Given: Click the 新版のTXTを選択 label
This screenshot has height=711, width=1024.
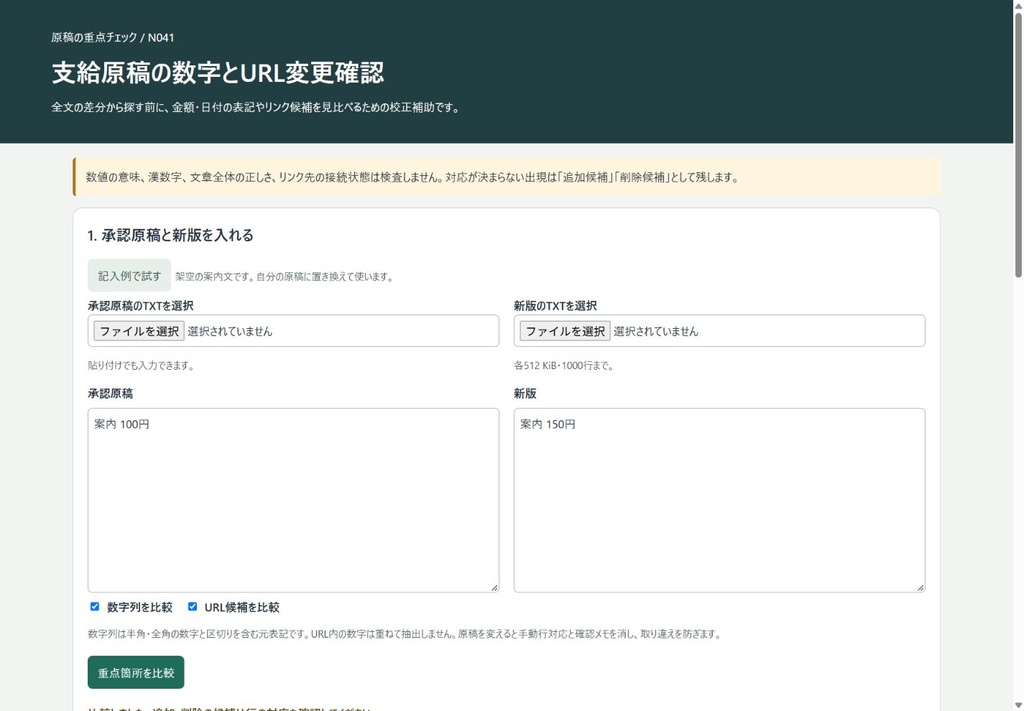Looking at the screenshot, I should pos(555,306).
